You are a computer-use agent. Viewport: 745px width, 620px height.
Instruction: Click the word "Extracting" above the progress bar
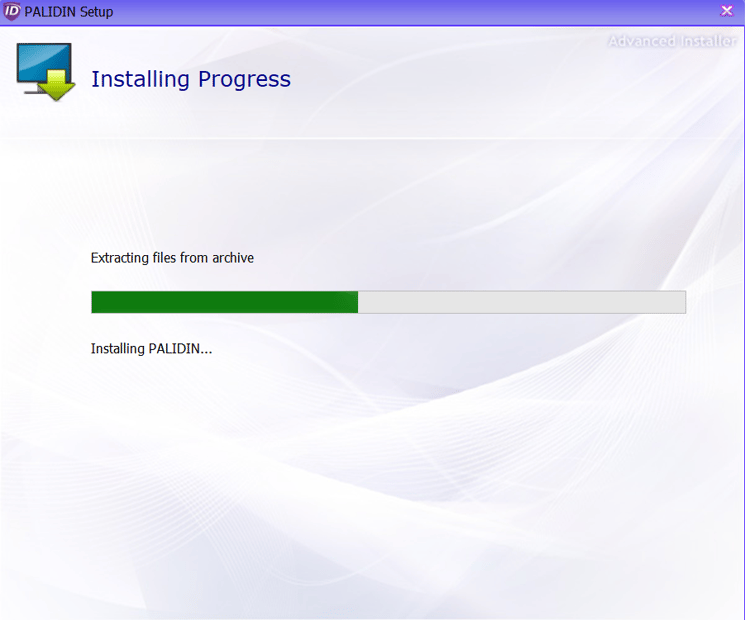[121, 258]
